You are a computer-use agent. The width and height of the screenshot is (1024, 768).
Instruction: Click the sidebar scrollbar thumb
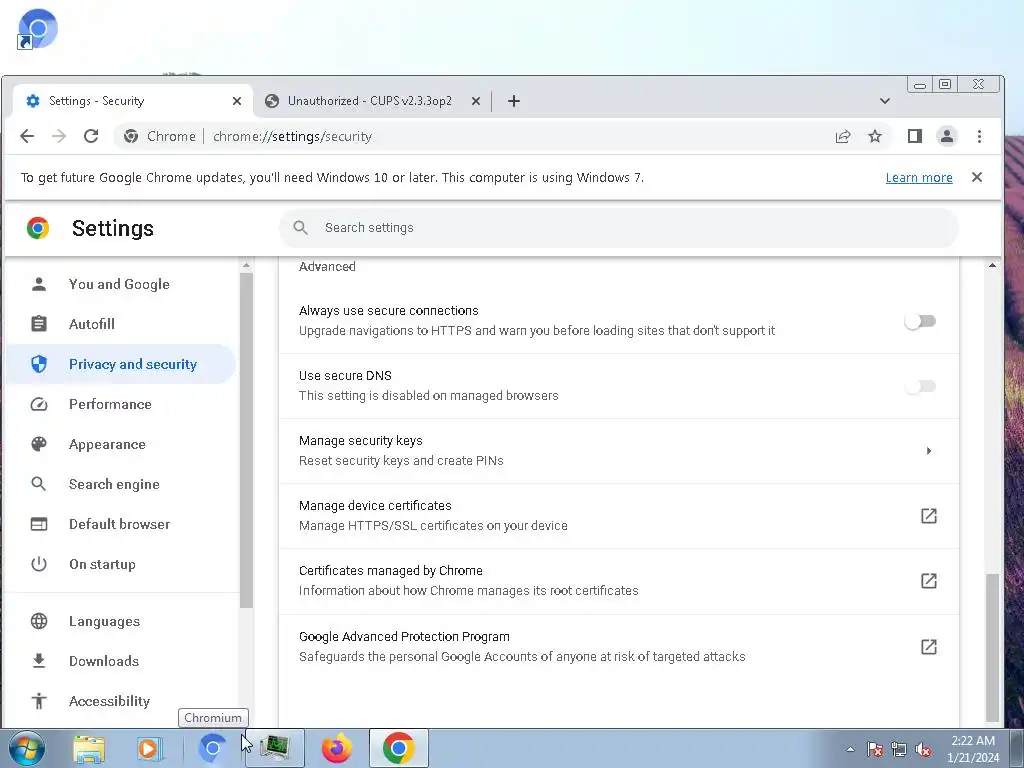[246, 440]
